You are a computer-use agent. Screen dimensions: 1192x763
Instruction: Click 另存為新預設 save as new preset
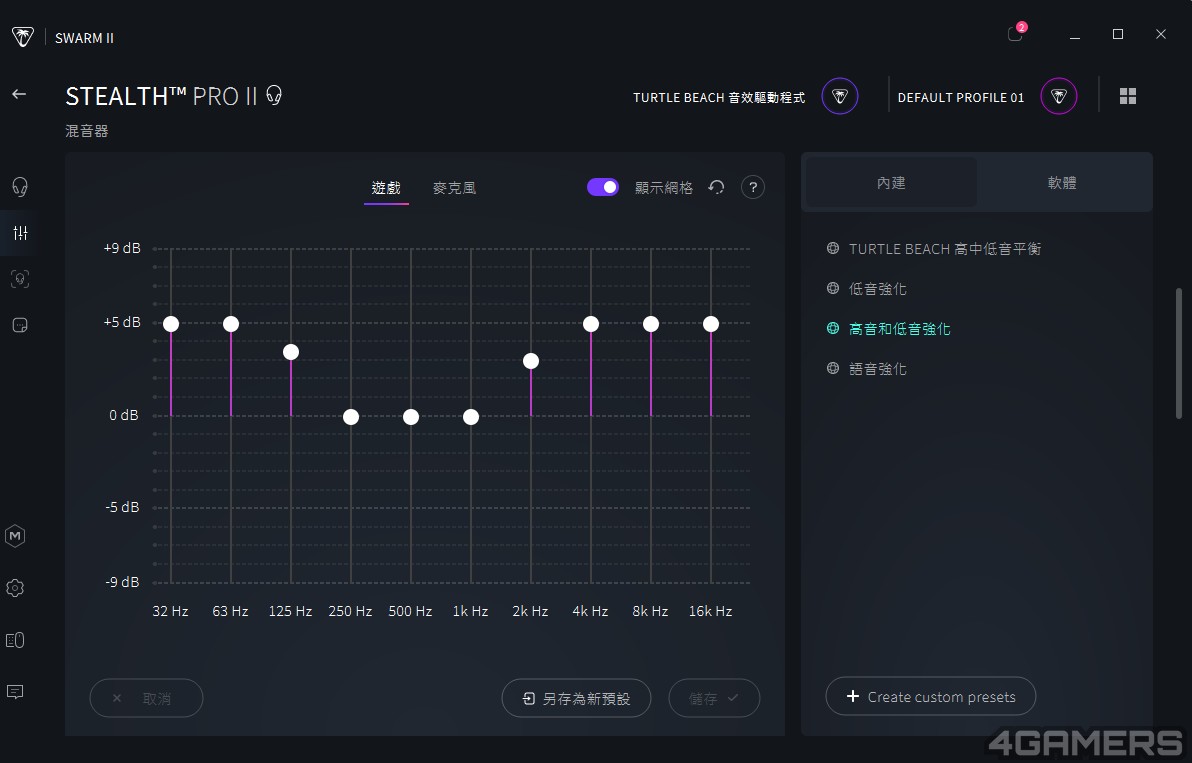576,698
